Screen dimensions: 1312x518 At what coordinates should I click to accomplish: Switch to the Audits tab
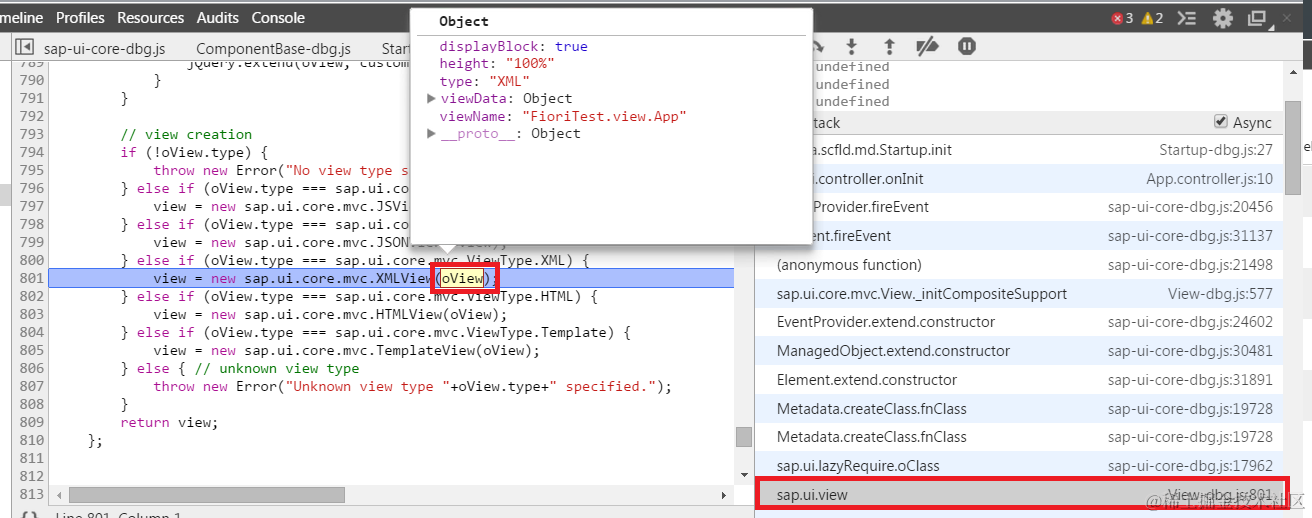point(217,17)
